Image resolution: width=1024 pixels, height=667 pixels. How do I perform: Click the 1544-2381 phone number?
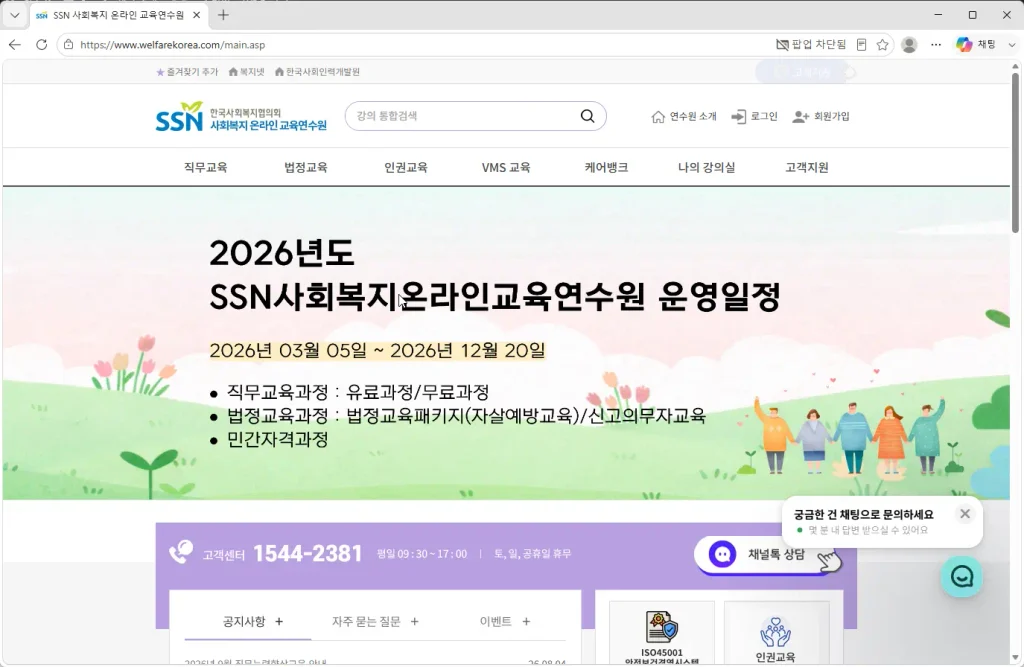pyautogui.click(x=307, y=553)
